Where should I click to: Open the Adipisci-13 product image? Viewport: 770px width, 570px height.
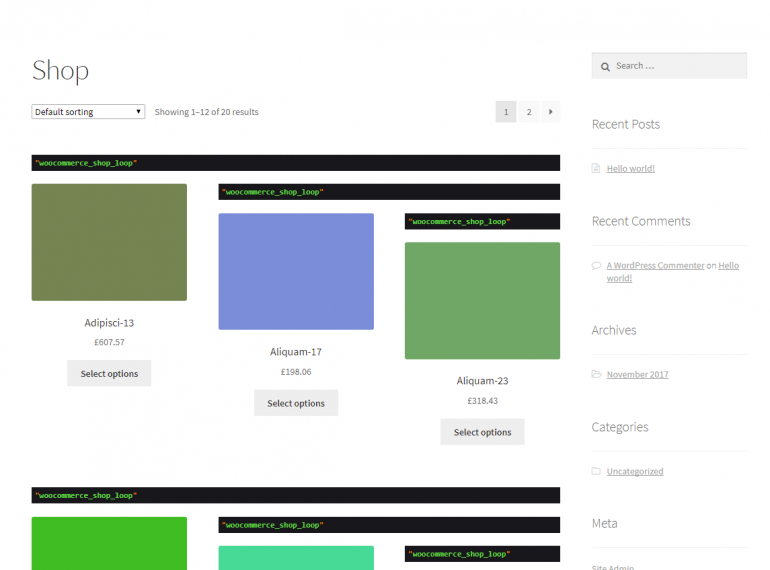click(109, 242)
